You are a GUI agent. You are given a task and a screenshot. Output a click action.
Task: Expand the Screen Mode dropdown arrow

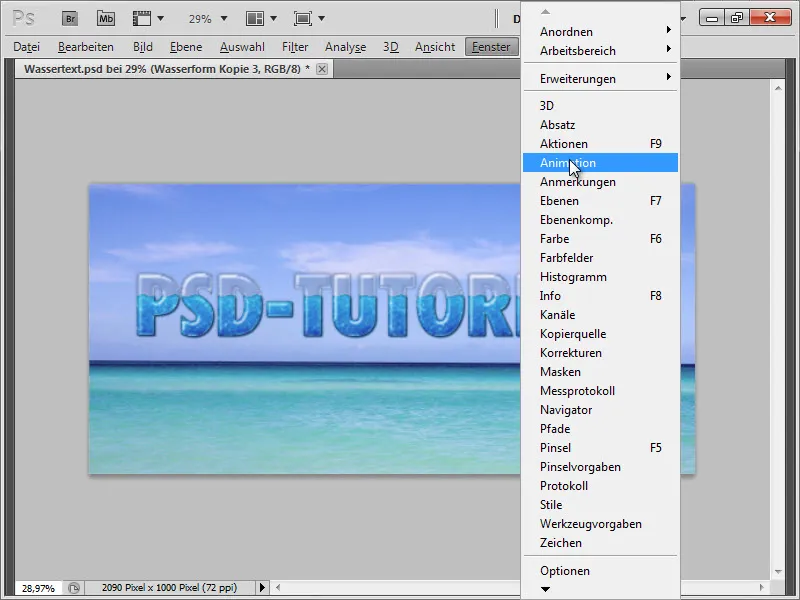point(321,19)
